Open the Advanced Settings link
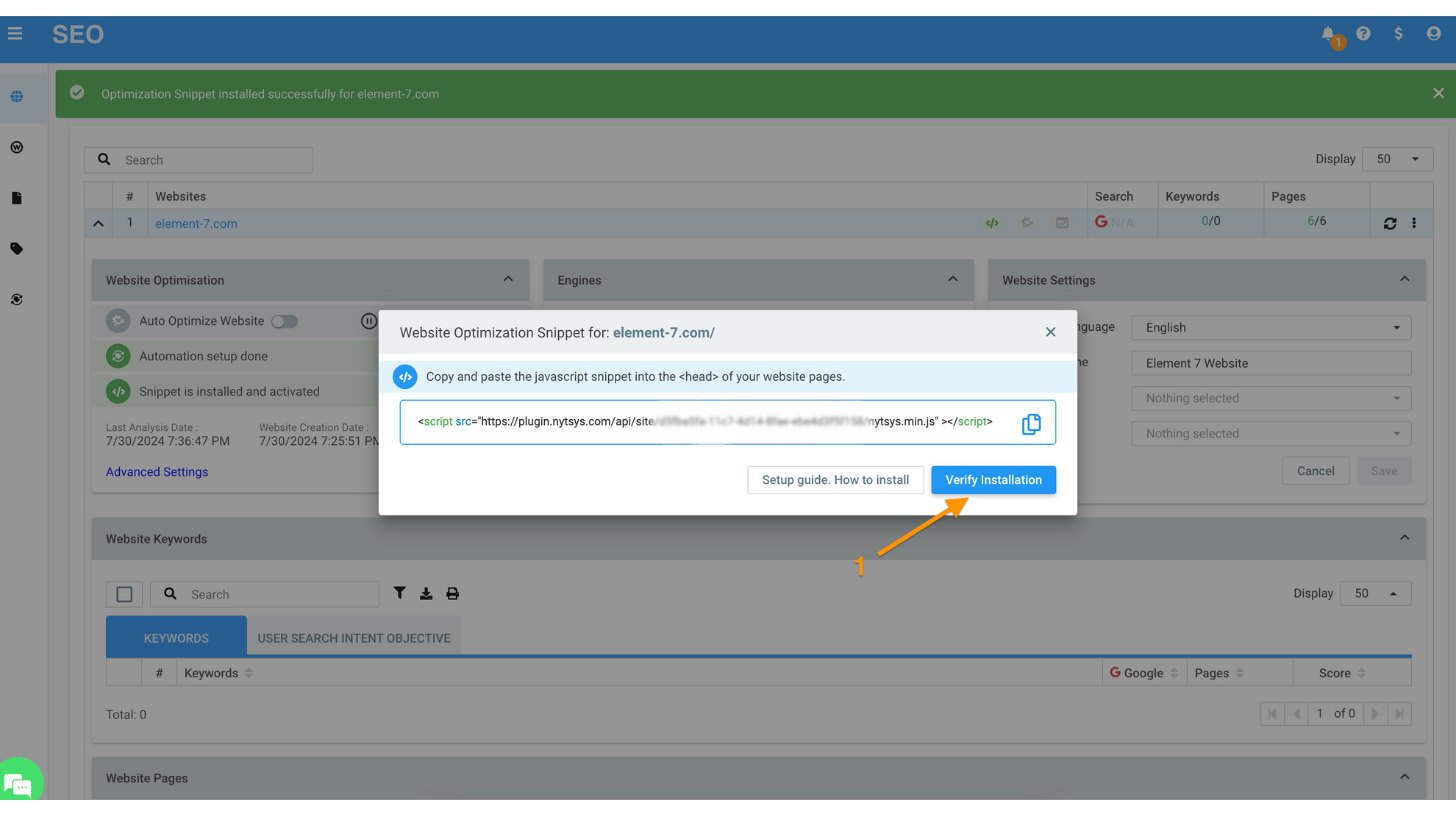 click(157, 472)
